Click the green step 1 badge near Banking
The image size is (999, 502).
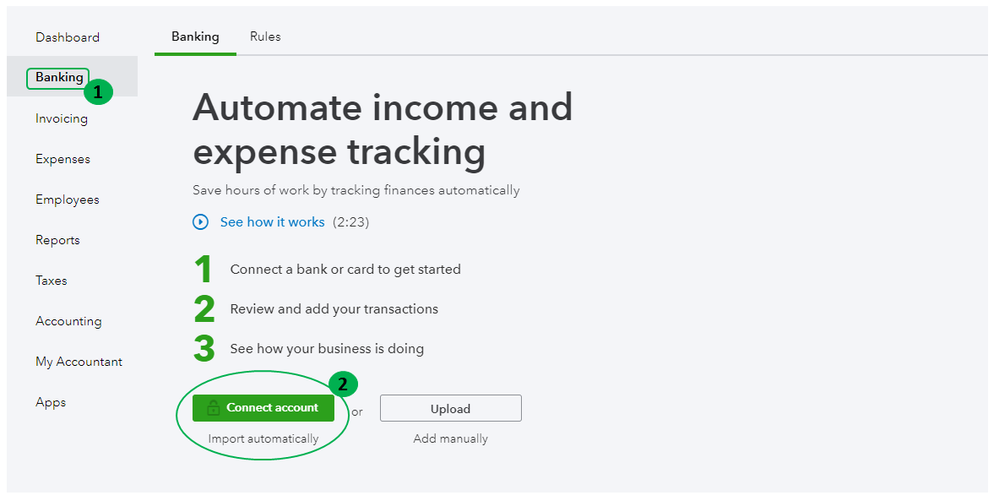tap(97, 91)
